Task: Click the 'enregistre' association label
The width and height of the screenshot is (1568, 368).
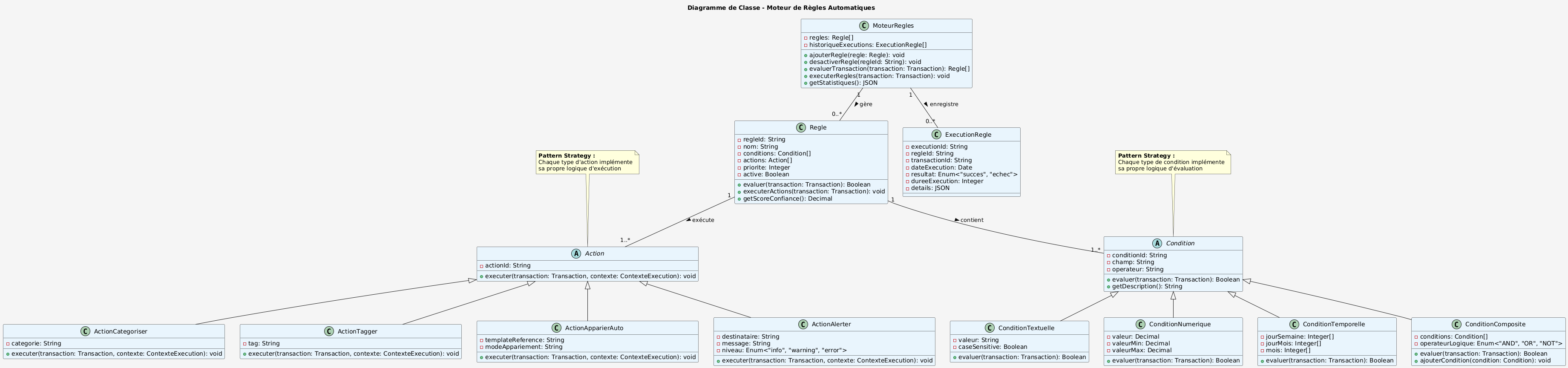Action: 944,105
